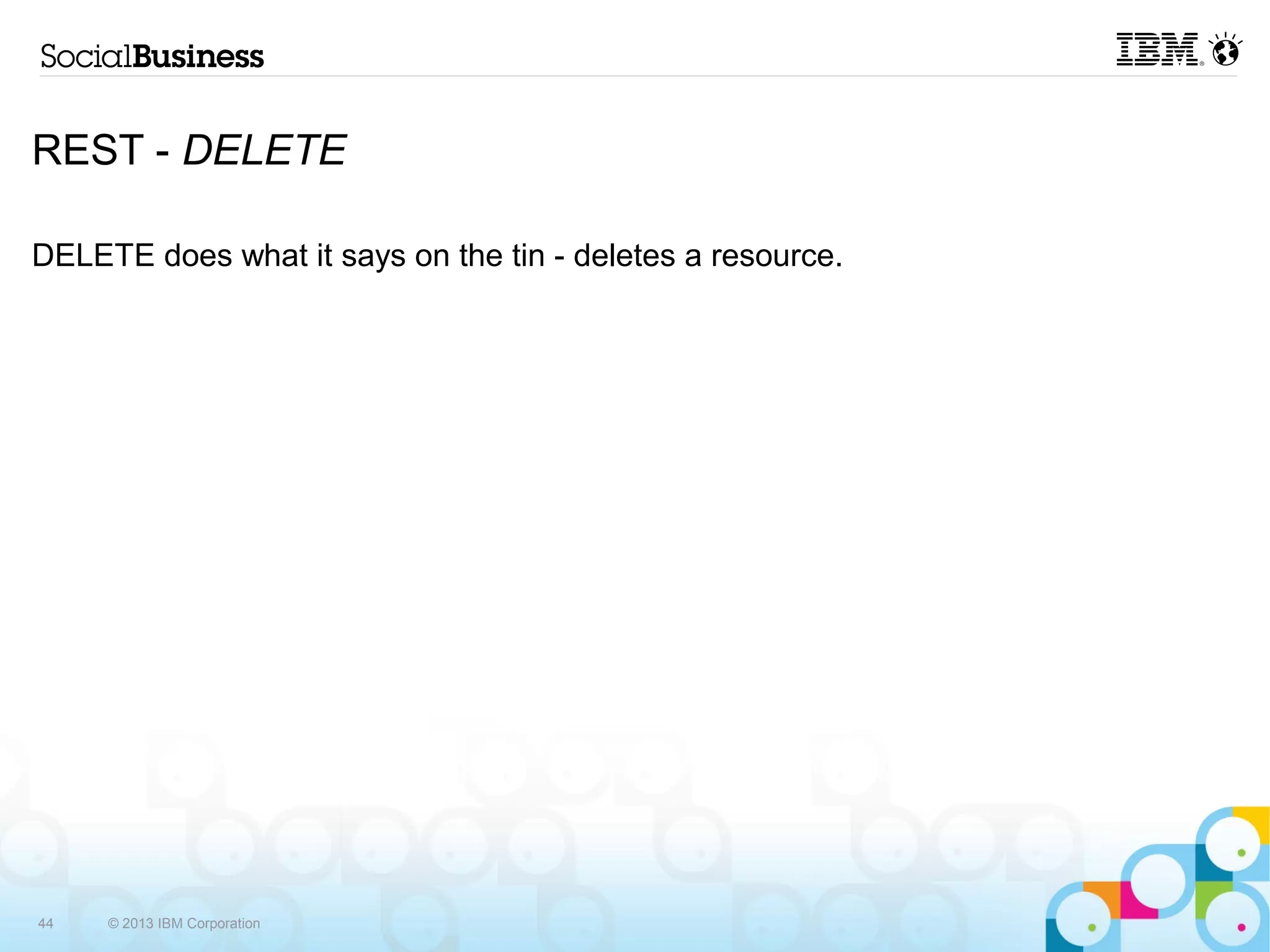Click the SocialBusiness header logo
1270x952 pixels.
pos(153,56)
